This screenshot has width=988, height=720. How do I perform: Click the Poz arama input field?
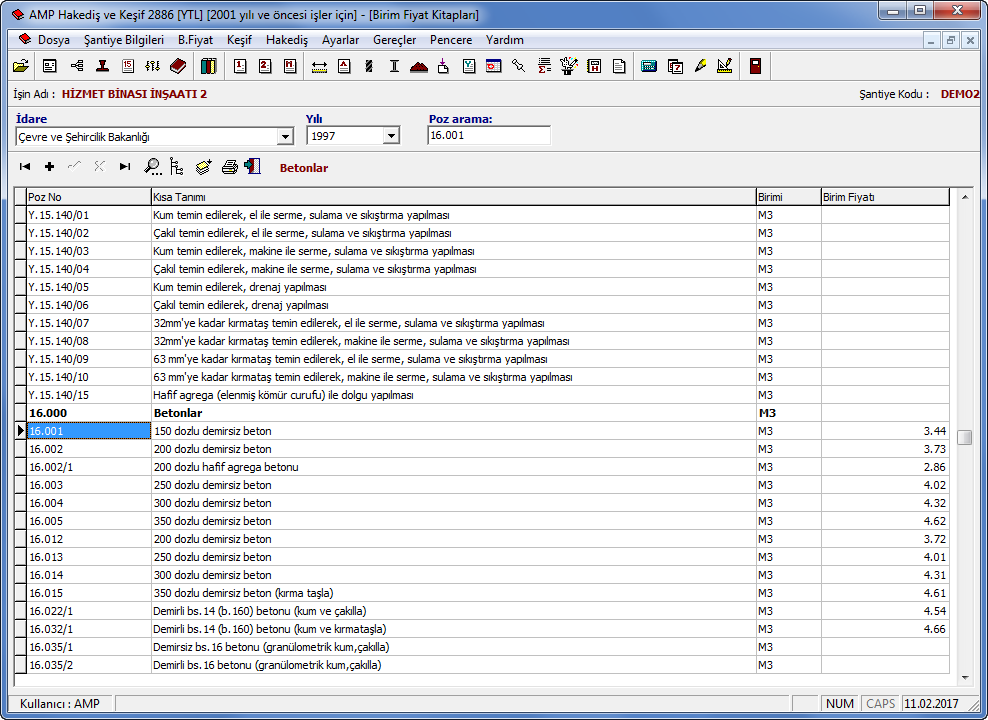[488, 136]
